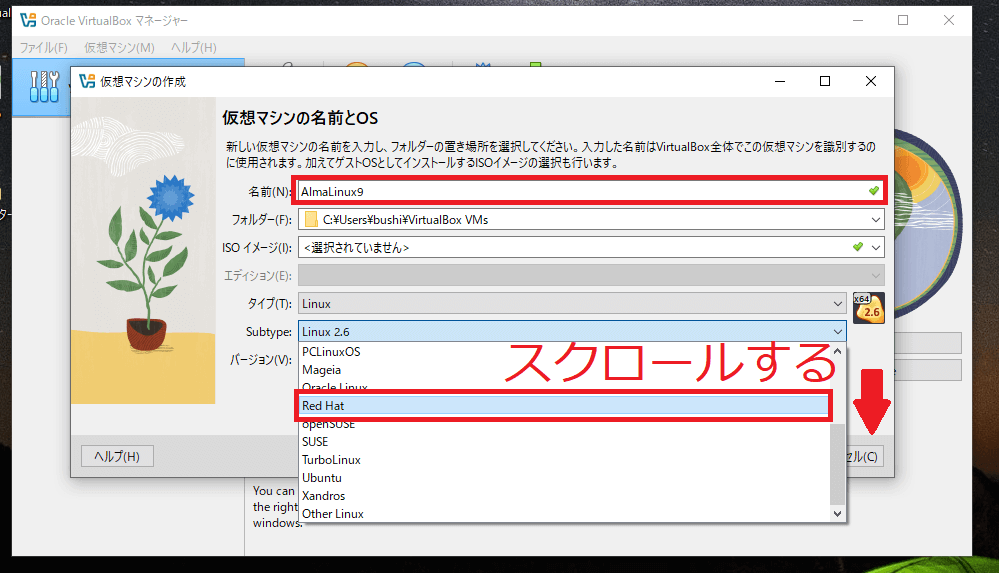Click the scroll up arrow in the Subtype list
Viewport: 999px width, 573px height.
(x=838, y=351)
